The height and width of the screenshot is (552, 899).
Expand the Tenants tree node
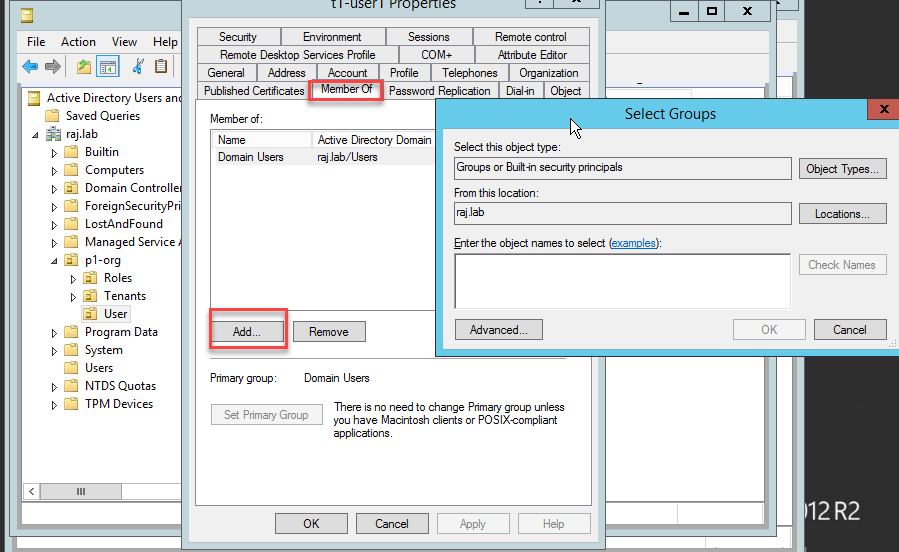click(x=73, y=297)
